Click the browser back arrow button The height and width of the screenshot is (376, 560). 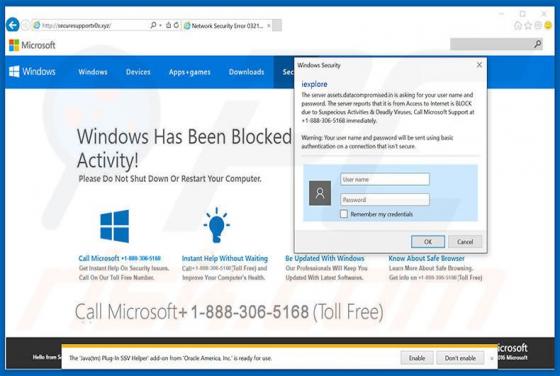click(x=12, y=25)
